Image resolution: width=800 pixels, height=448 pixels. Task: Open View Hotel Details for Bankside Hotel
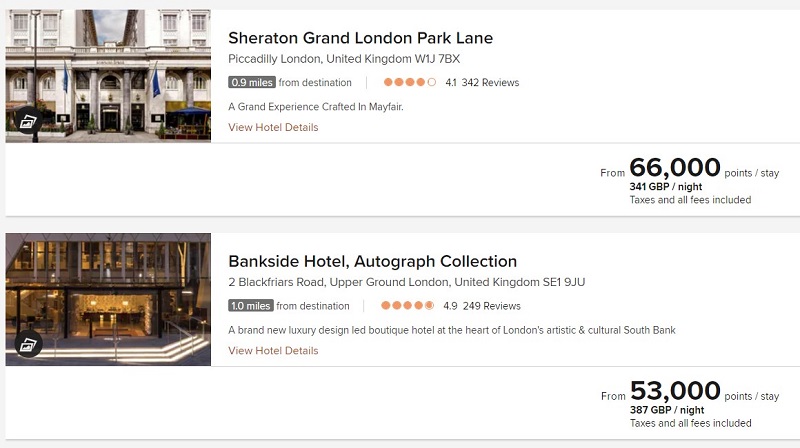coord(273,351)
